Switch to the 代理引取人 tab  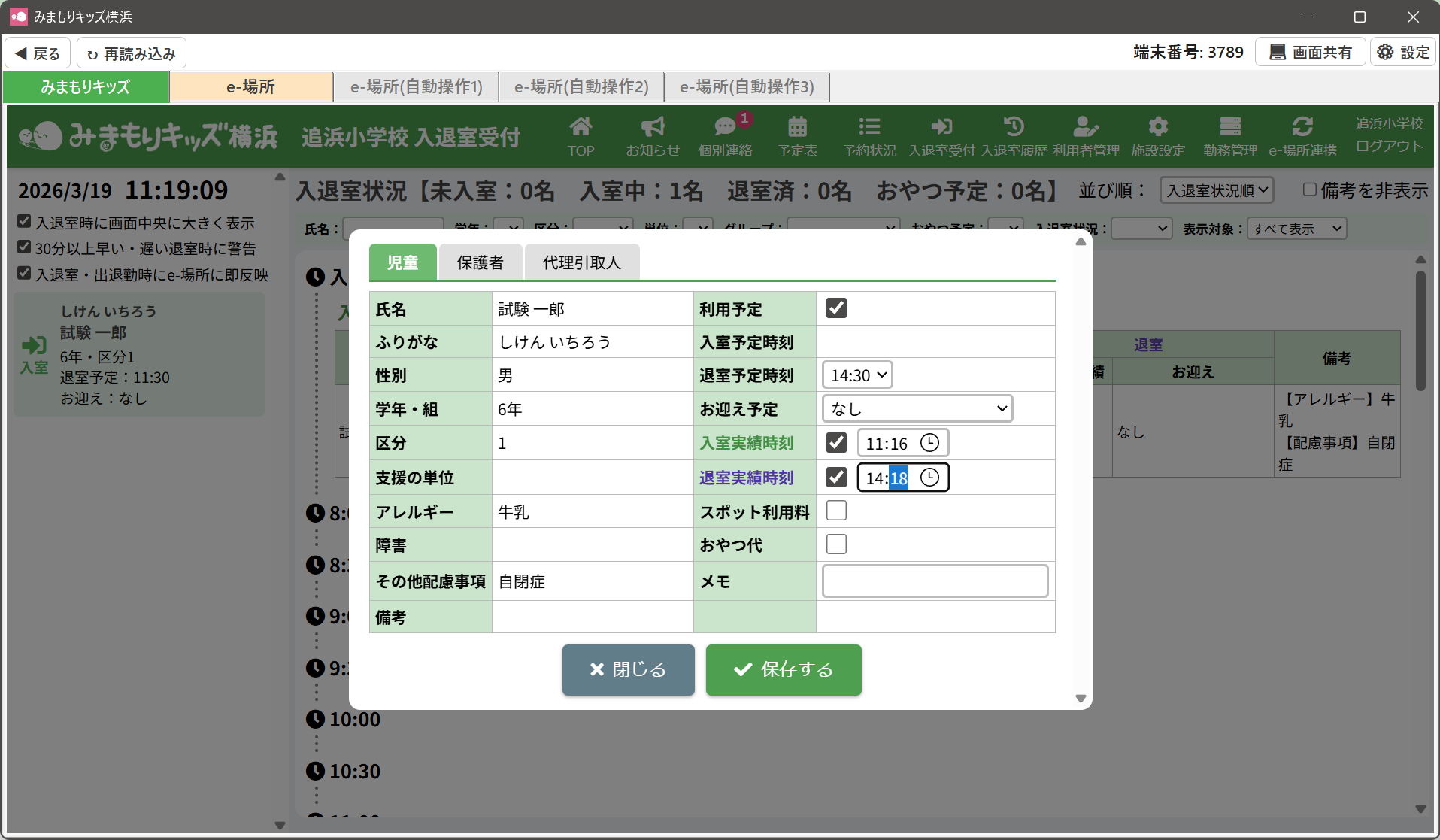(x=581, y=262)
